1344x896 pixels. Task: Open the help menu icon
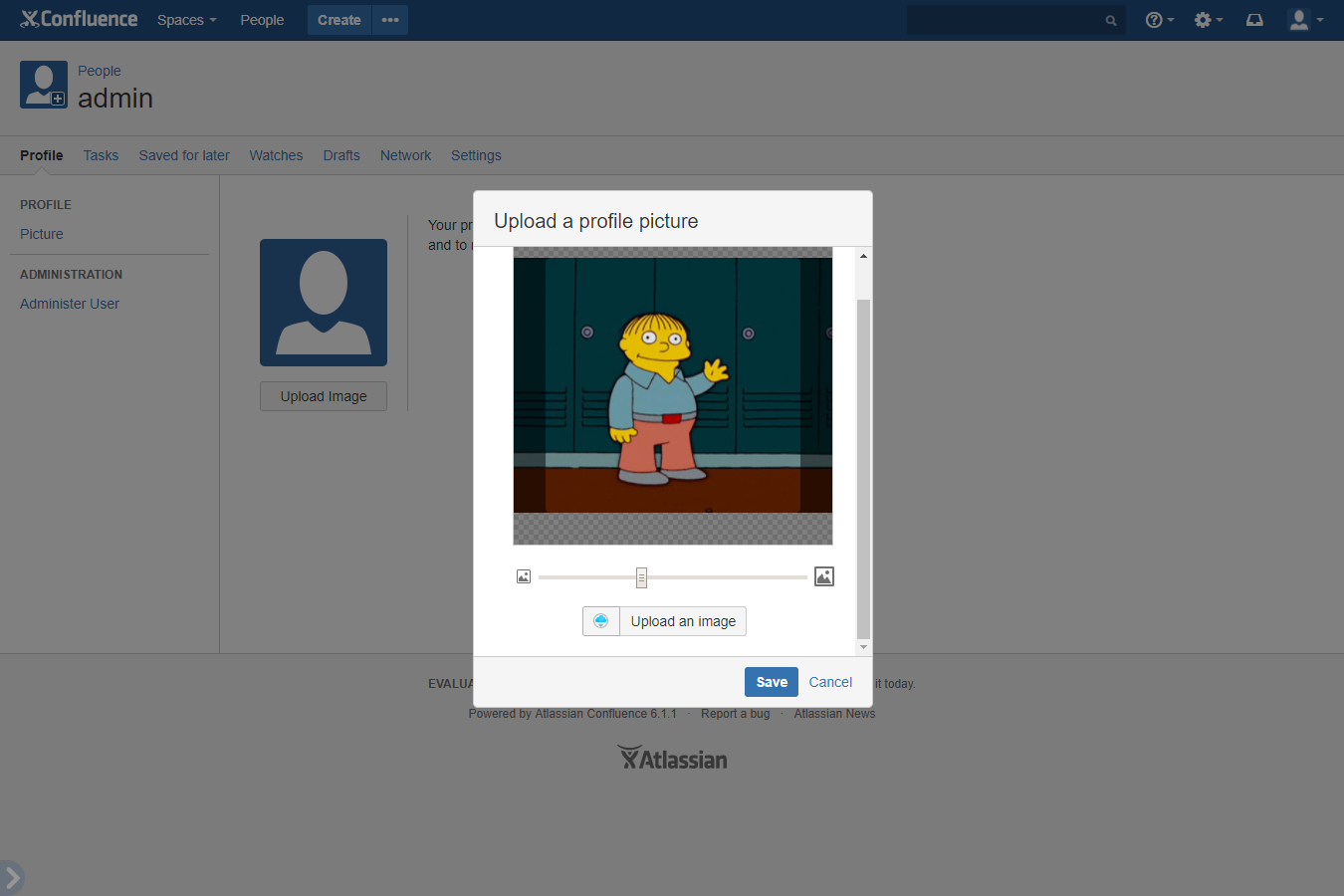1159,20
